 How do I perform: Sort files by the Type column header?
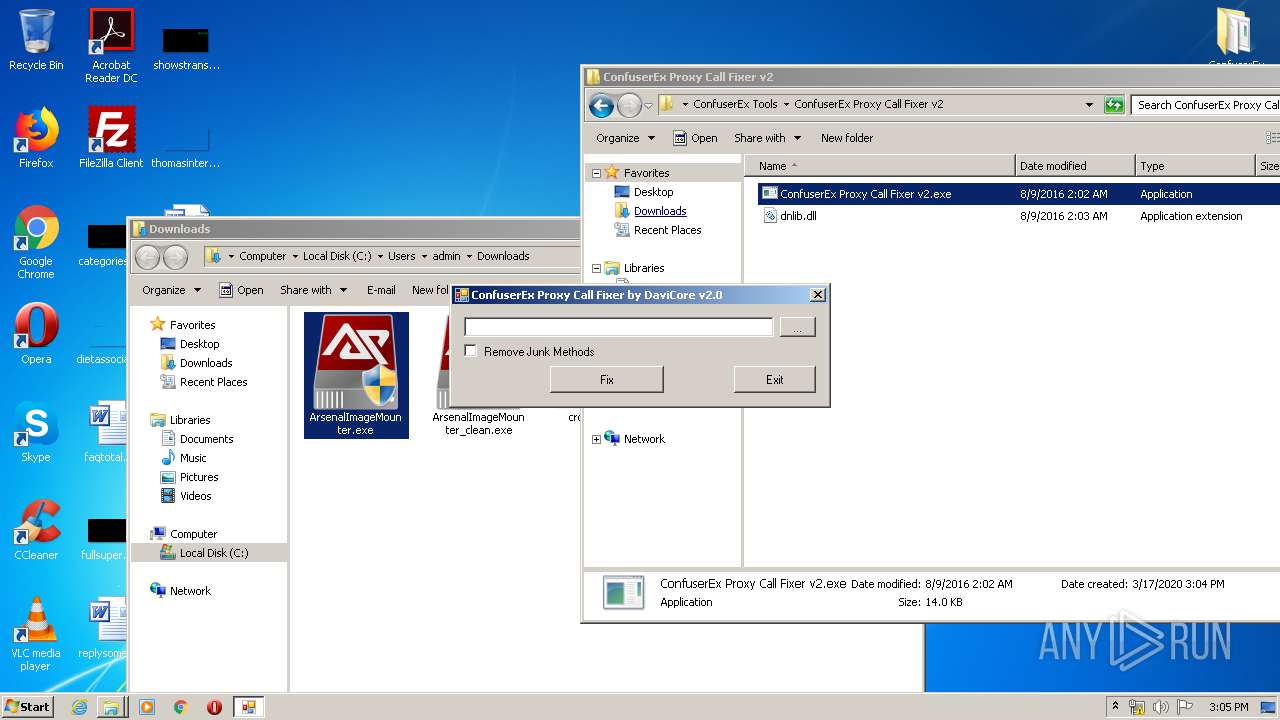coord(1195,166)
